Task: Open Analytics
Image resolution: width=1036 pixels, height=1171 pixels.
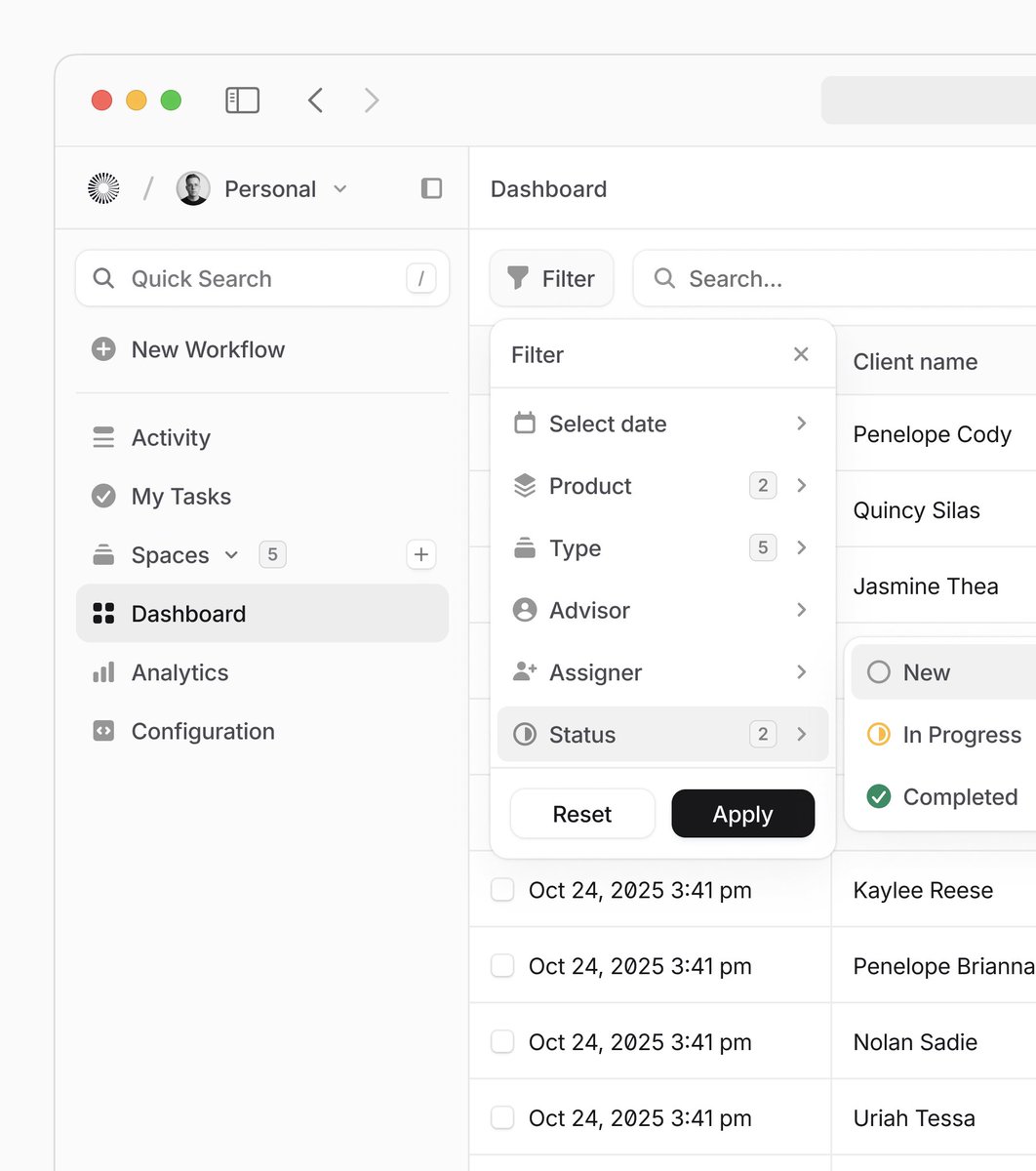Action: (262, 672)
